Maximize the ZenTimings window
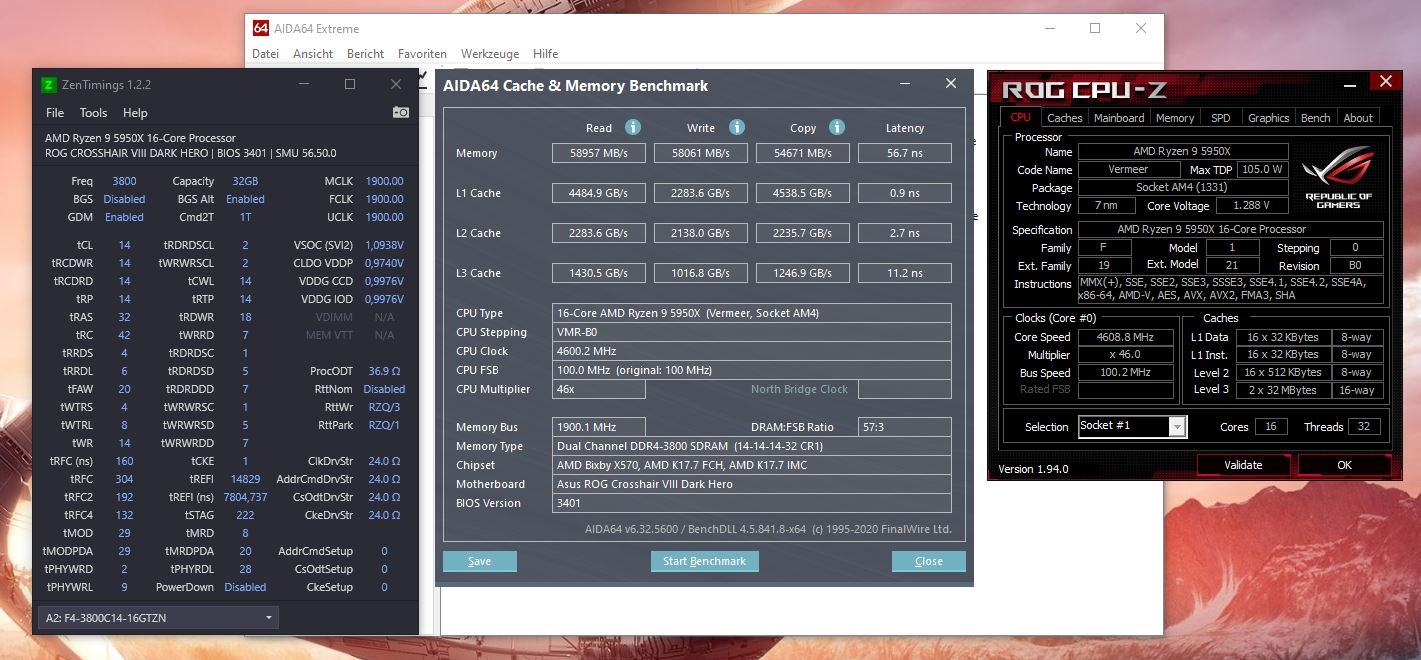Viewport: 1421px width, 660px height. pyautogui.click(x=349, y=84)
